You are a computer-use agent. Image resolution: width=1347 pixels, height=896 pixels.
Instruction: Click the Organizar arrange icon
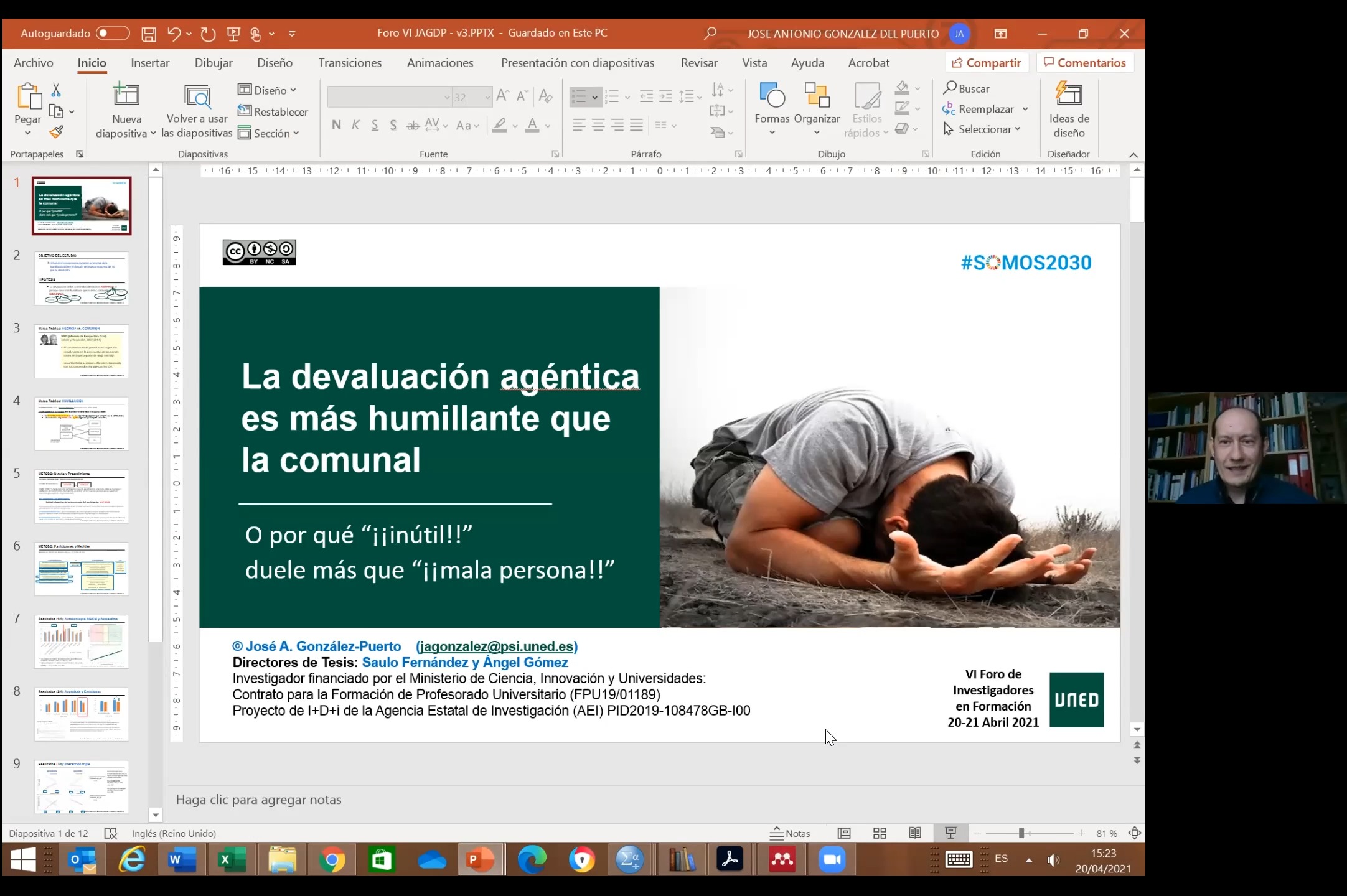pyautogui.click(x=817, y=95)
